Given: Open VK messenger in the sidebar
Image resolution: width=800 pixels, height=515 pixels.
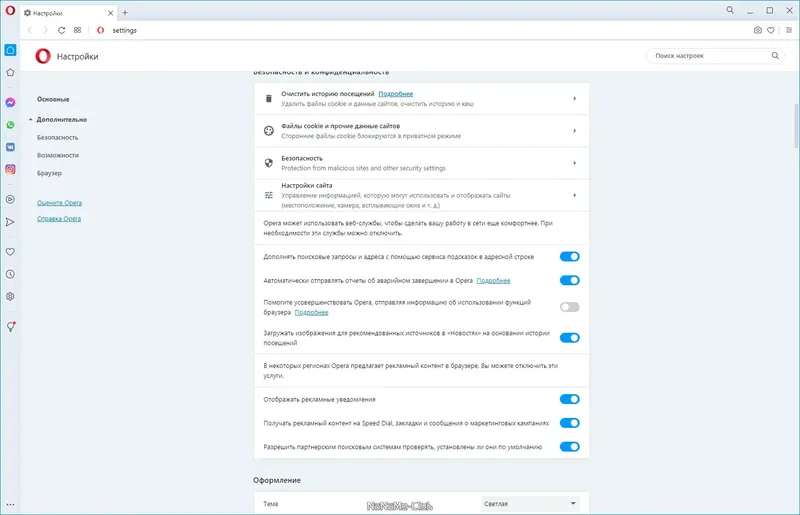Looking at the screenshot, I should [x=10, y=147].
